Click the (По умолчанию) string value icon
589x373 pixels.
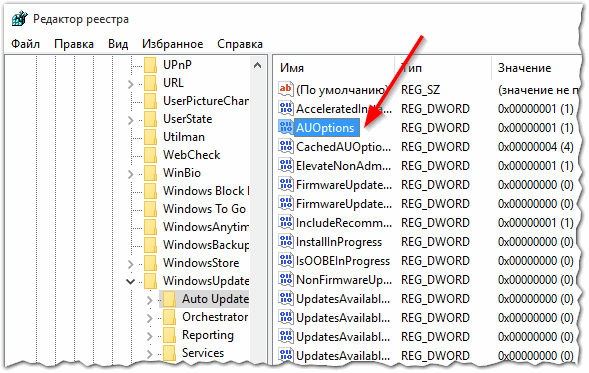(285, 89)
